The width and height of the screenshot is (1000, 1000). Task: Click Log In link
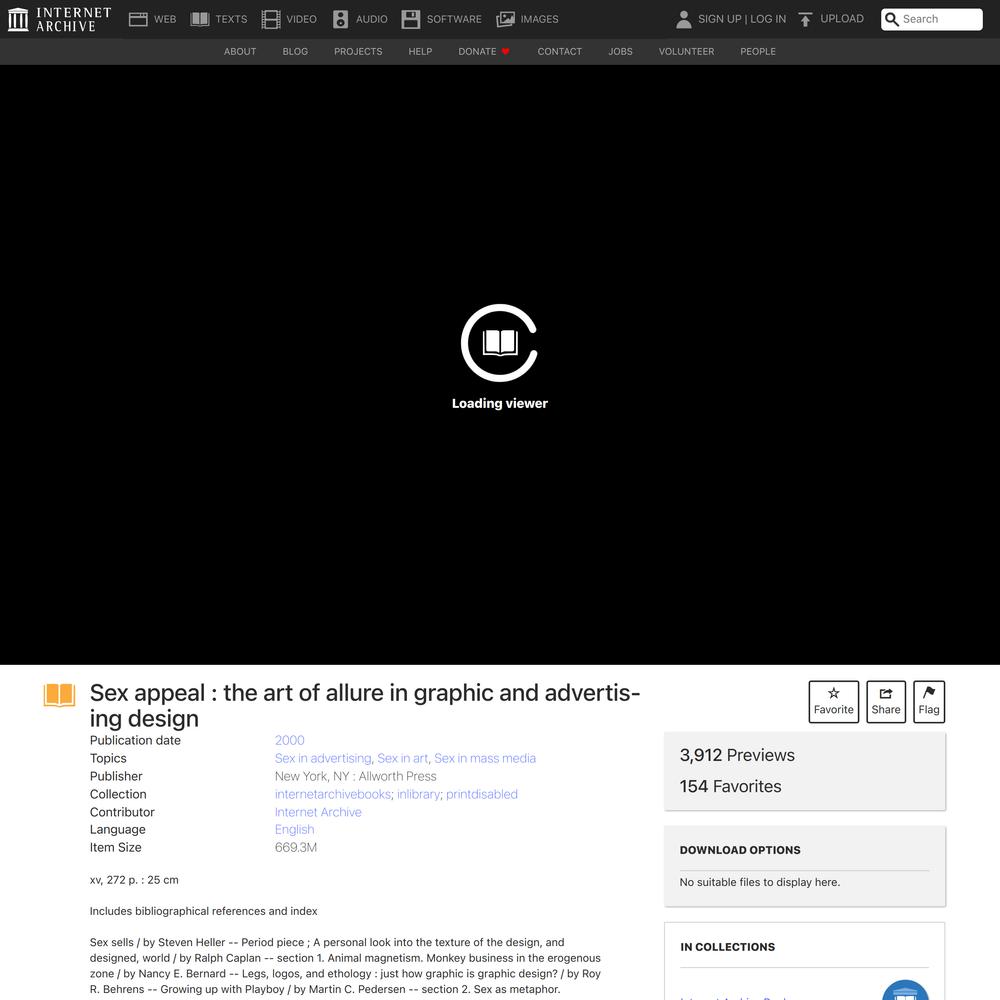click(x=768, y=19)
